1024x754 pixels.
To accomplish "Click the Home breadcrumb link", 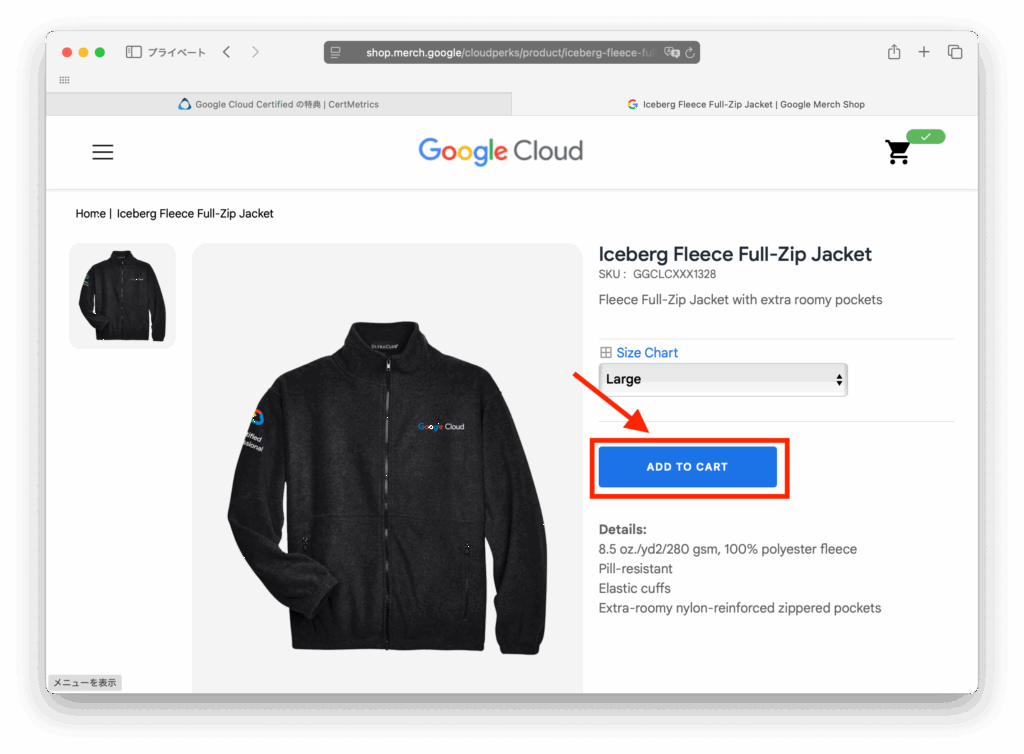I will [90, 214].
